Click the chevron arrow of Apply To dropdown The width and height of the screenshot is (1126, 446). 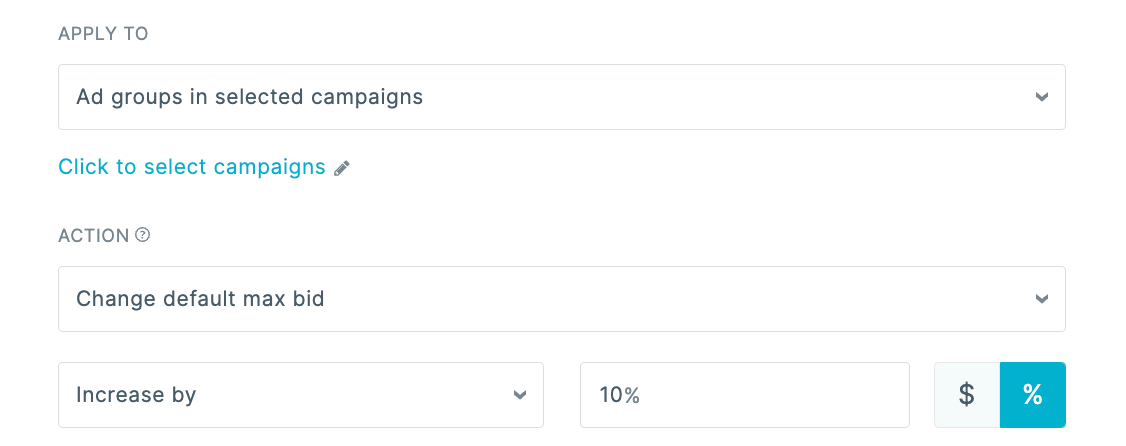1041,97
